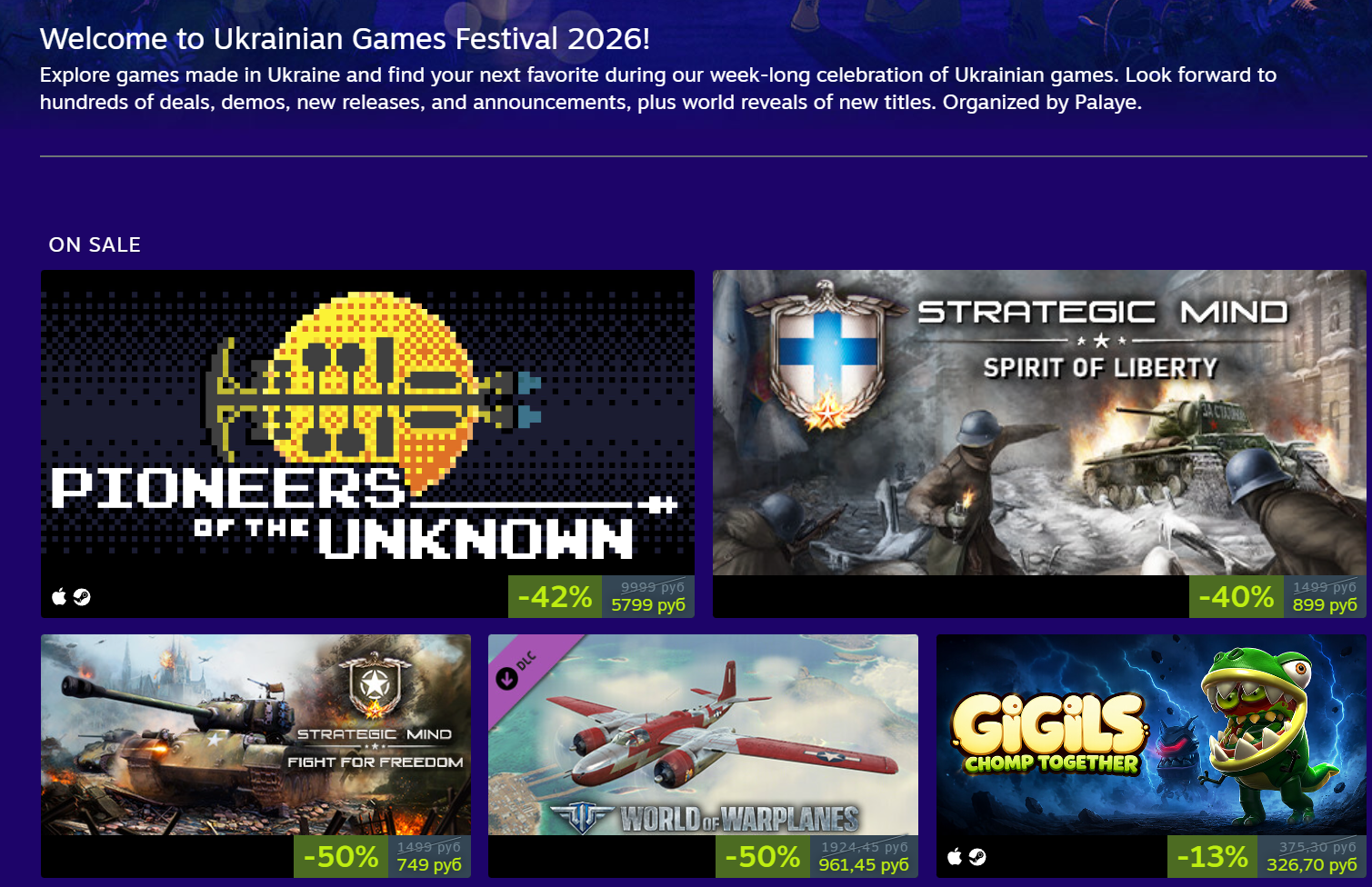Click the -50% badge on World of Warplanes
The height and width of the screenshot is (887, 1372).
pyautogui.click(x=763, y=856)
